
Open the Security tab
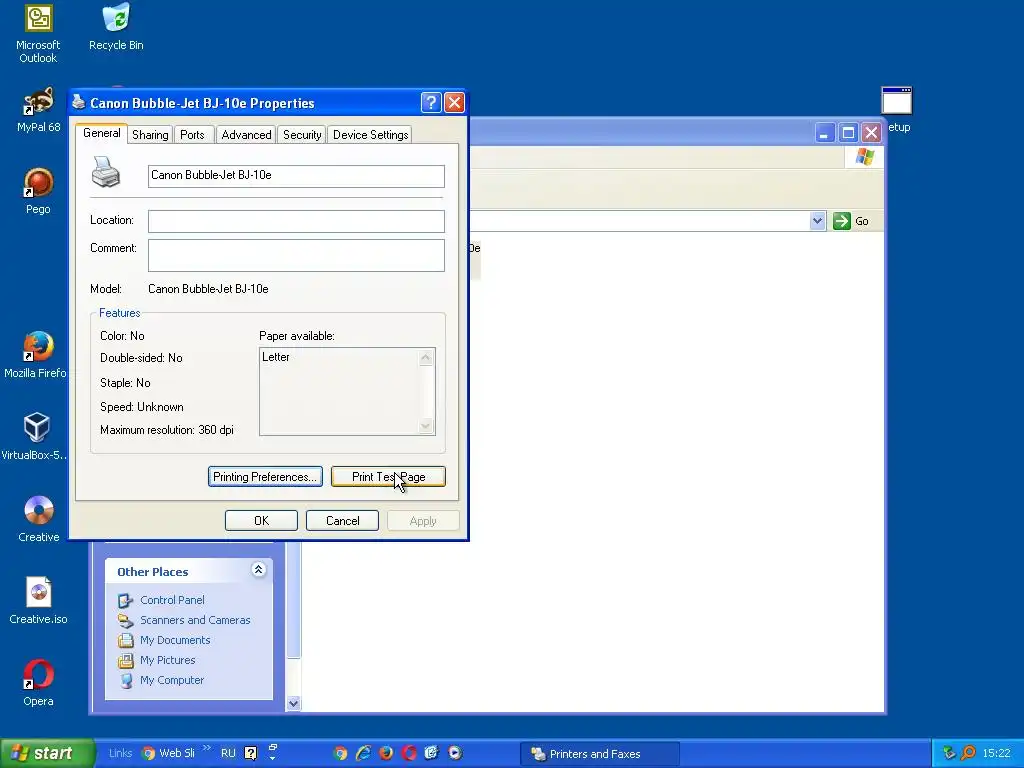302,135
